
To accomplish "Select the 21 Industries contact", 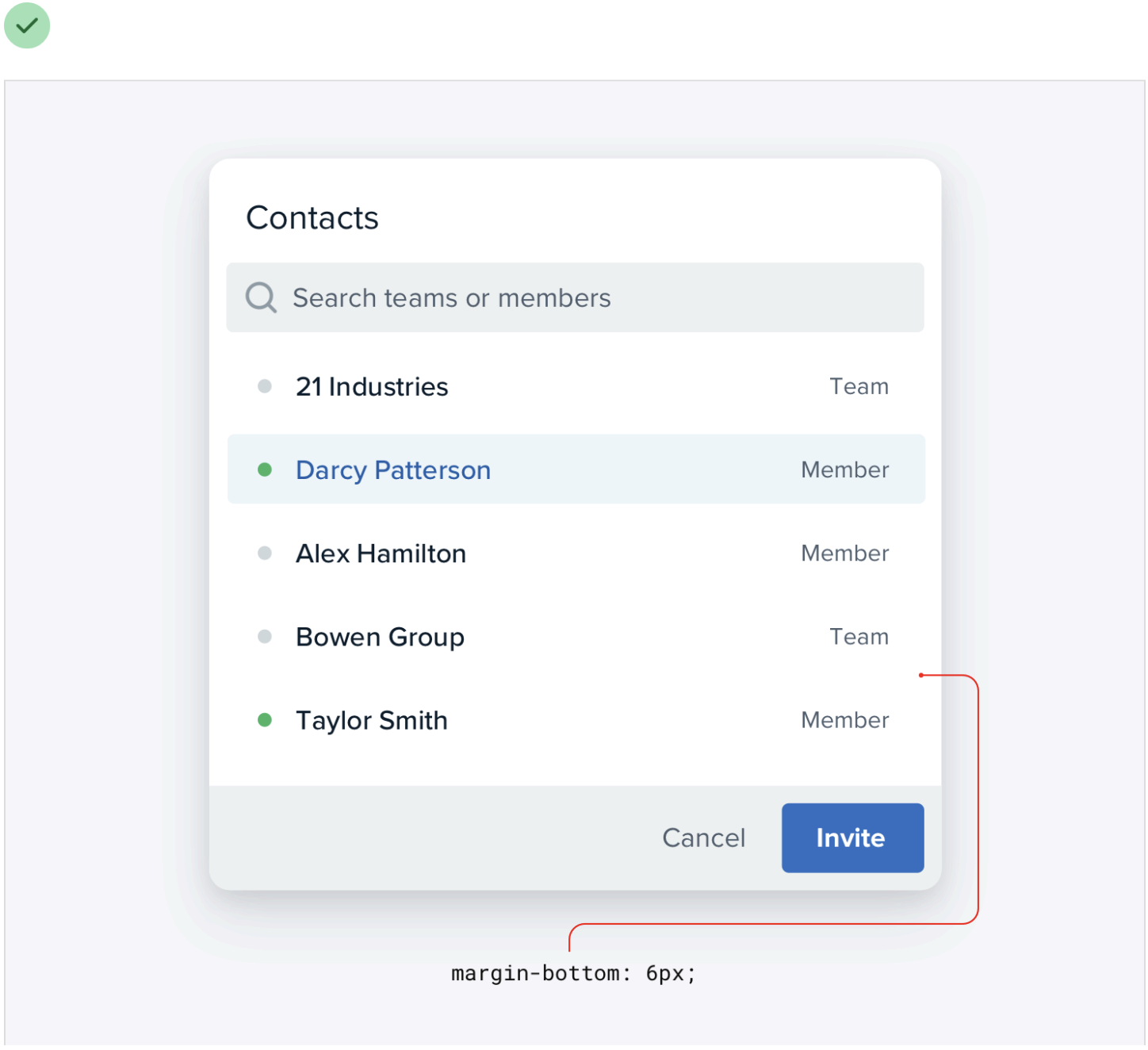I will (x=372, y=387).
